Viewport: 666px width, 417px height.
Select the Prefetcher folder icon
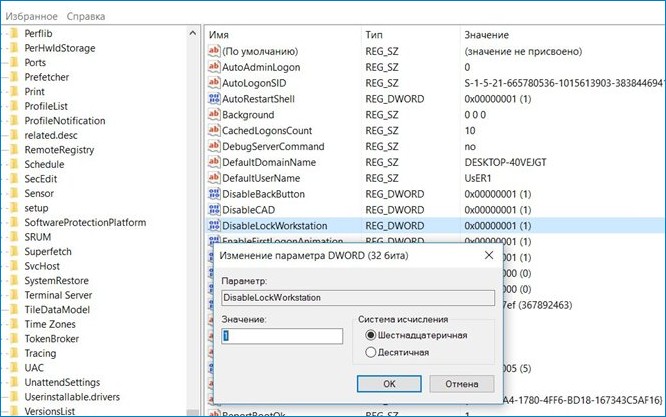12,76
